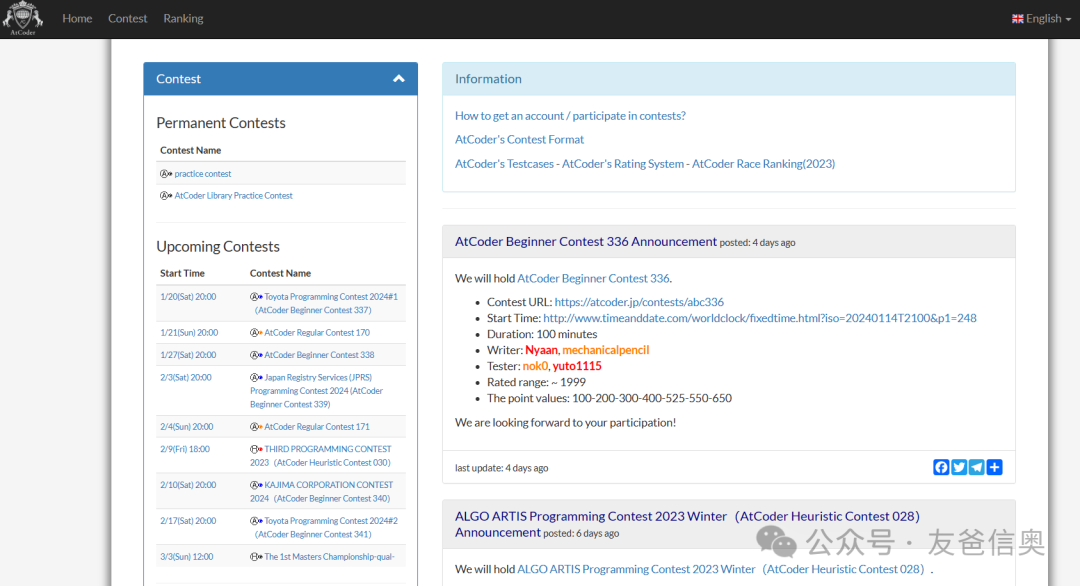1080x586 pixels.
Task: Open the more share options plus icon
Action: point(995,468)
